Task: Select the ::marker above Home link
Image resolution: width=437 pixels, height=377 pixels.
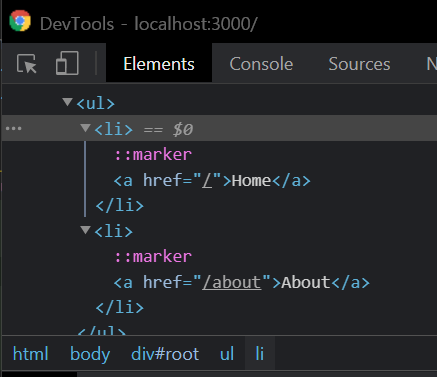Action: point(153,155)
